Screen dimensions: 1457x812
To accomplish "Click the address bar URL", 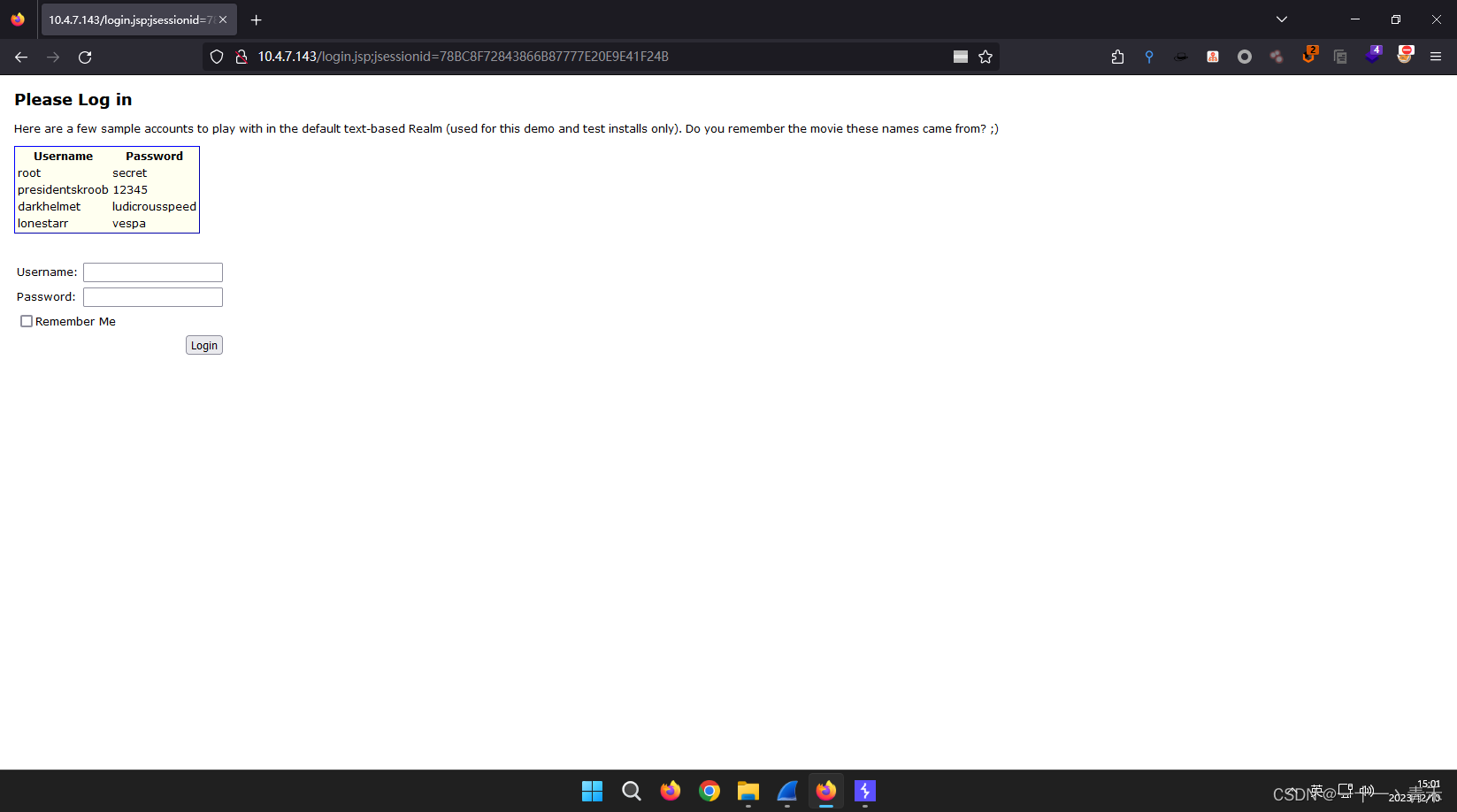I will click(x=463, y=57).
